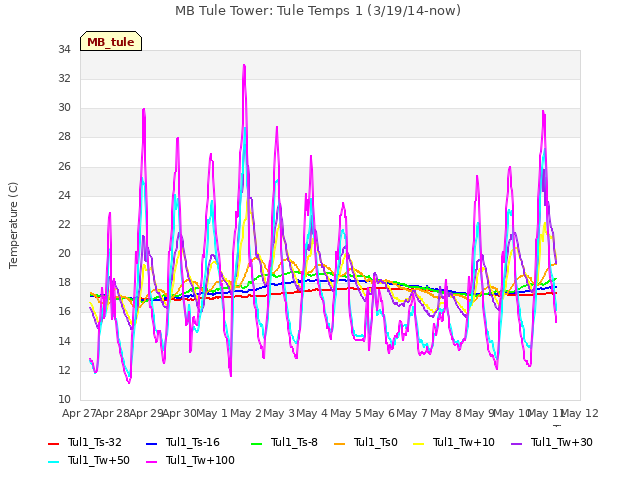Click the May 8 x-axis date label
Image resolution: width=640 pixels, height=480 pixels.
point(446,413)
